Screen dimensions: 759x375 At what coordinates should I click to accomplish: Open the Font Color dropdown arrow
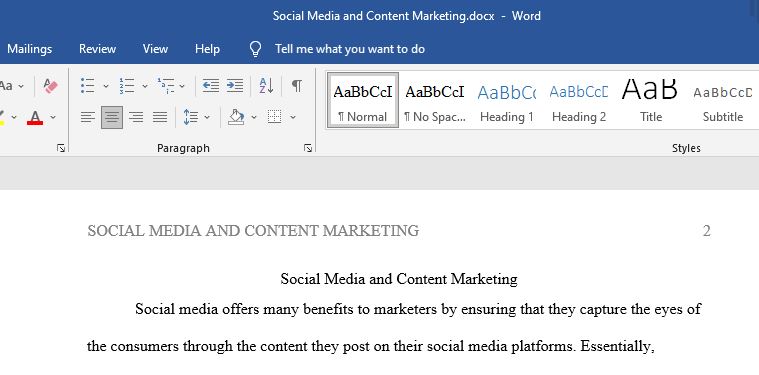[53, 117]
